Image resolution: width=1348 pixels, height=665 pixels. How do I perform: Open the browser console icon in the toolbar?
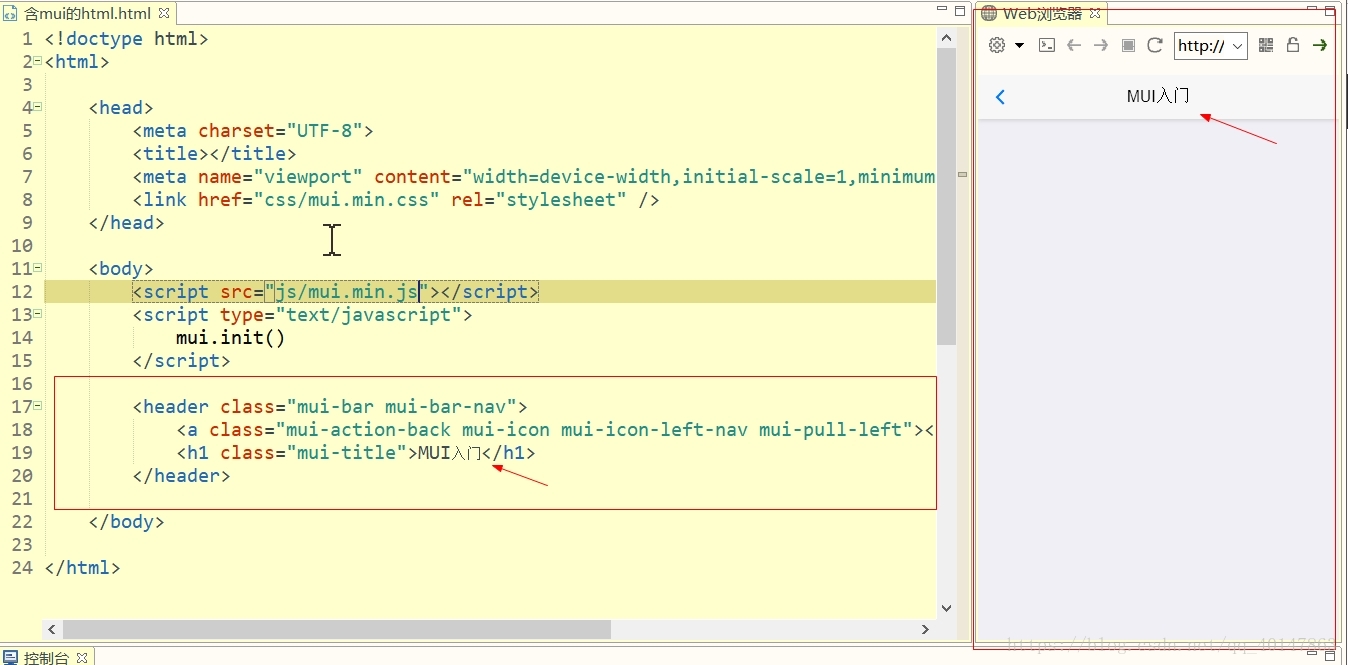(1047, 45)
